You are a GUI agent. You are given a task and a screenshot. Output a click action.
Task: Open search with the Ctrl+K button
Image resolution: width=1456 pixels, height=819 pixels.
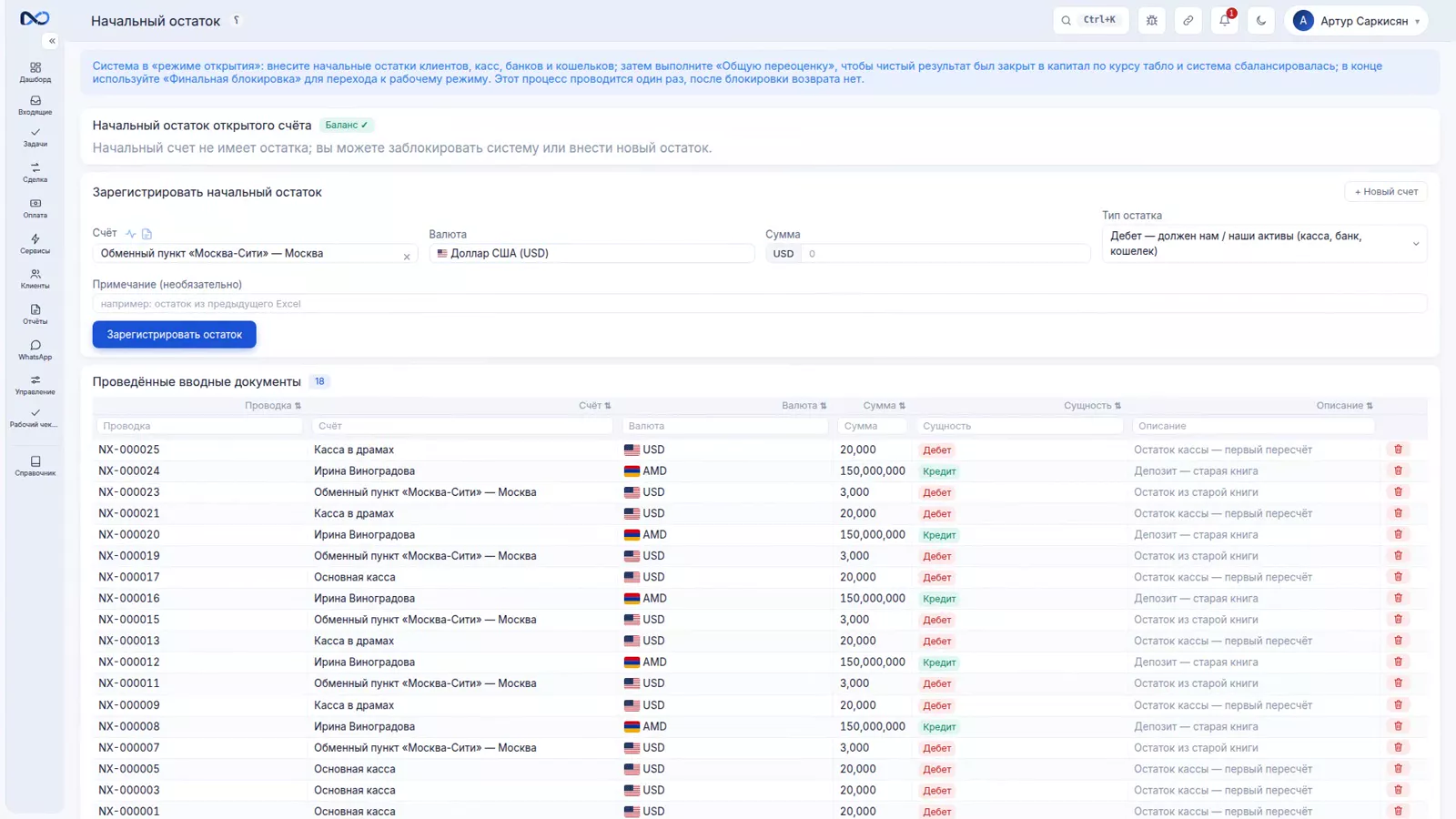tap(1091, 20)
